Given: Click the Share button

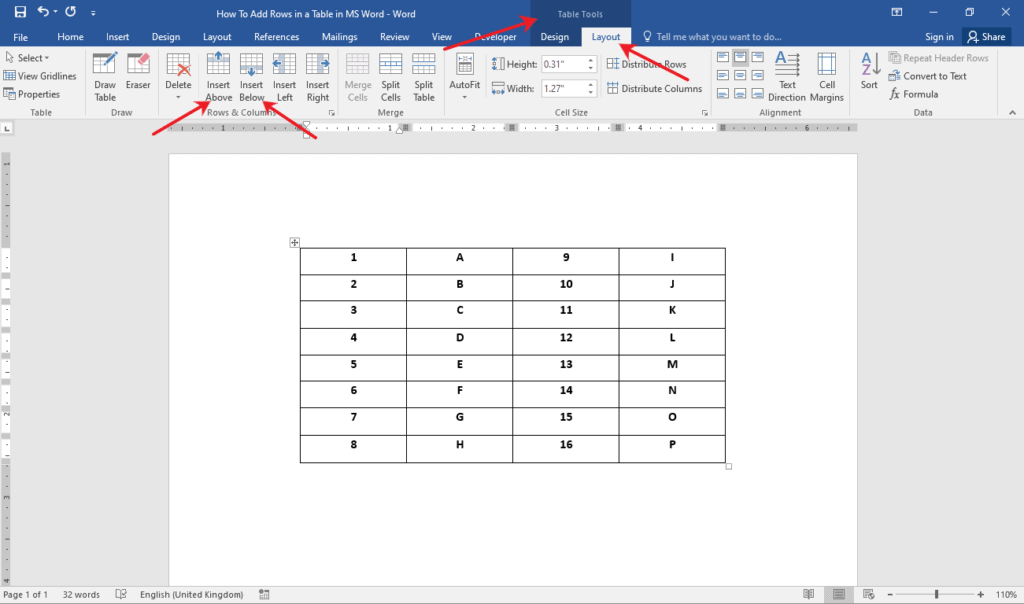Looking at the screenshot, I should pos(986,37).
